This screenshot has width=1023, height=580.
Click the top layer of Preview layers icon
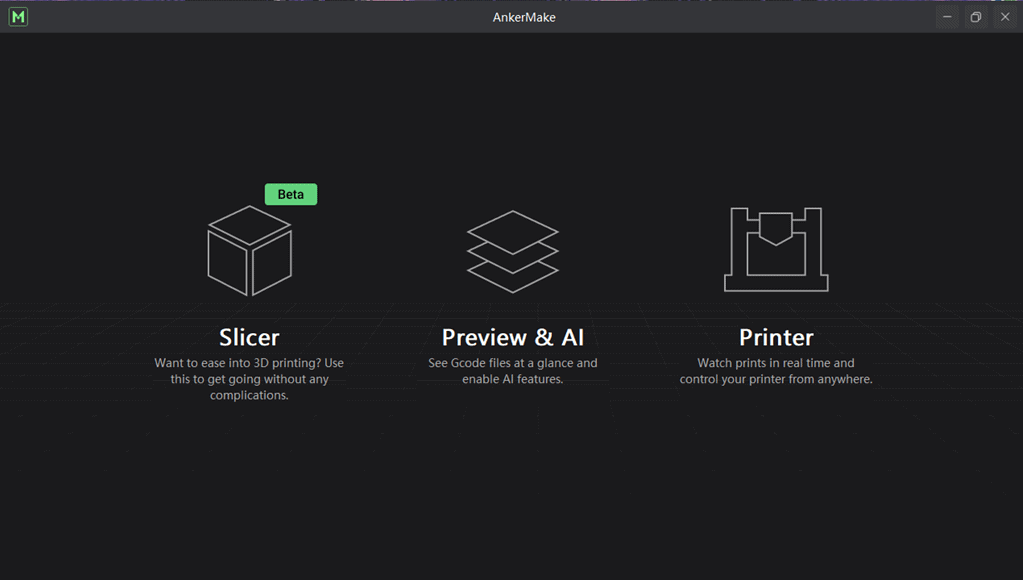pos(512,229)
